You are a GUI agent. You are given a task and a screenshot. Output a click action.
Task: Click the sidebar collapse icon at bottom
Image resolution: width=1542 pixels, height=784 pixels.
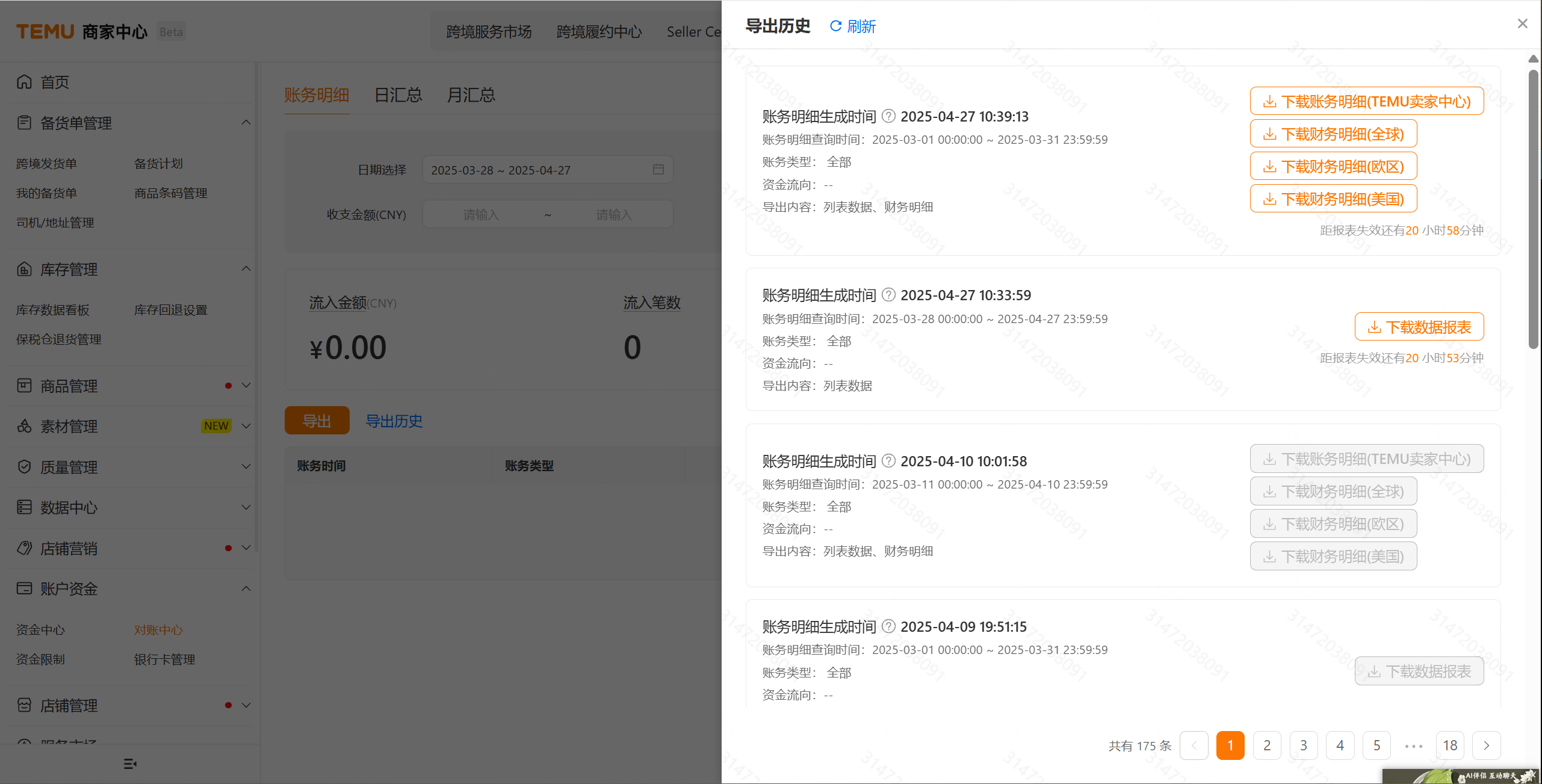[x=130, y=764]
